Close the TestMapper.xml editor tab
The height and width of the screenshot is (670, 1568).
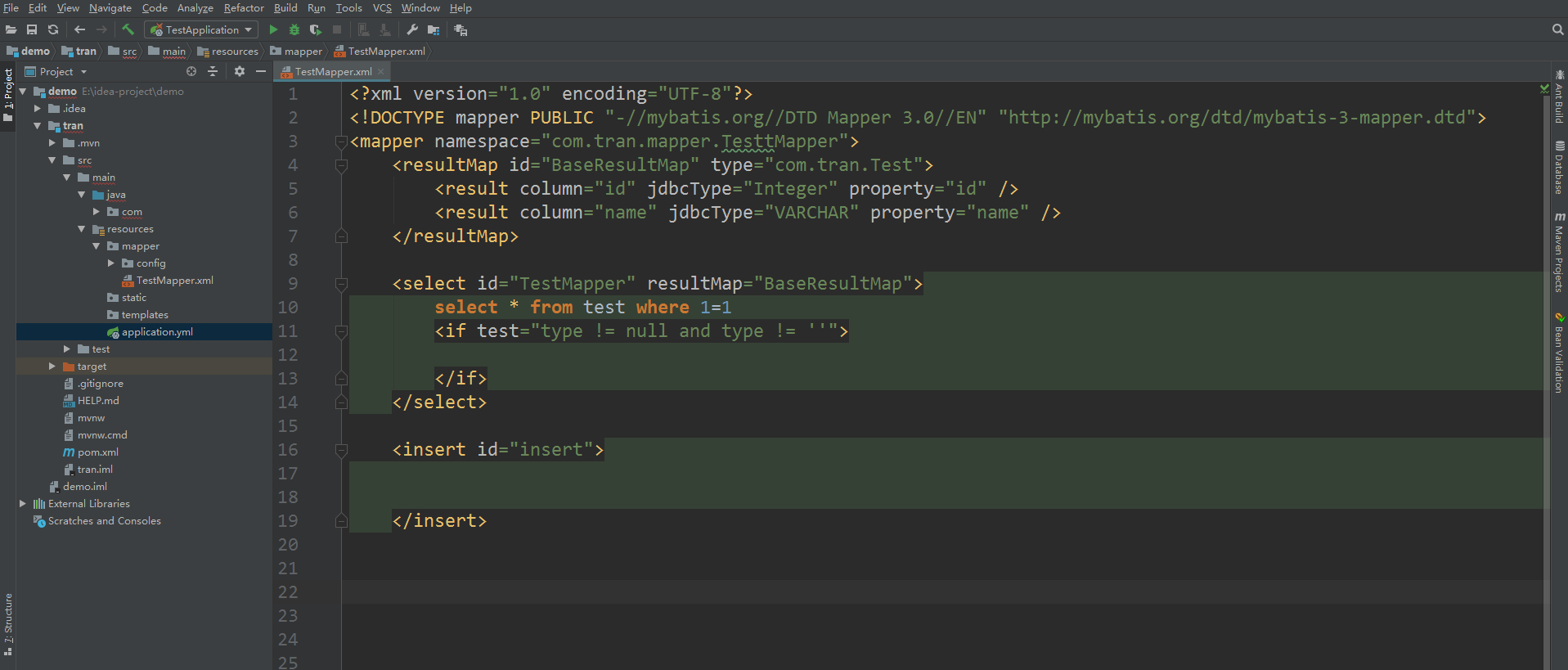click(x=380, y=71)
